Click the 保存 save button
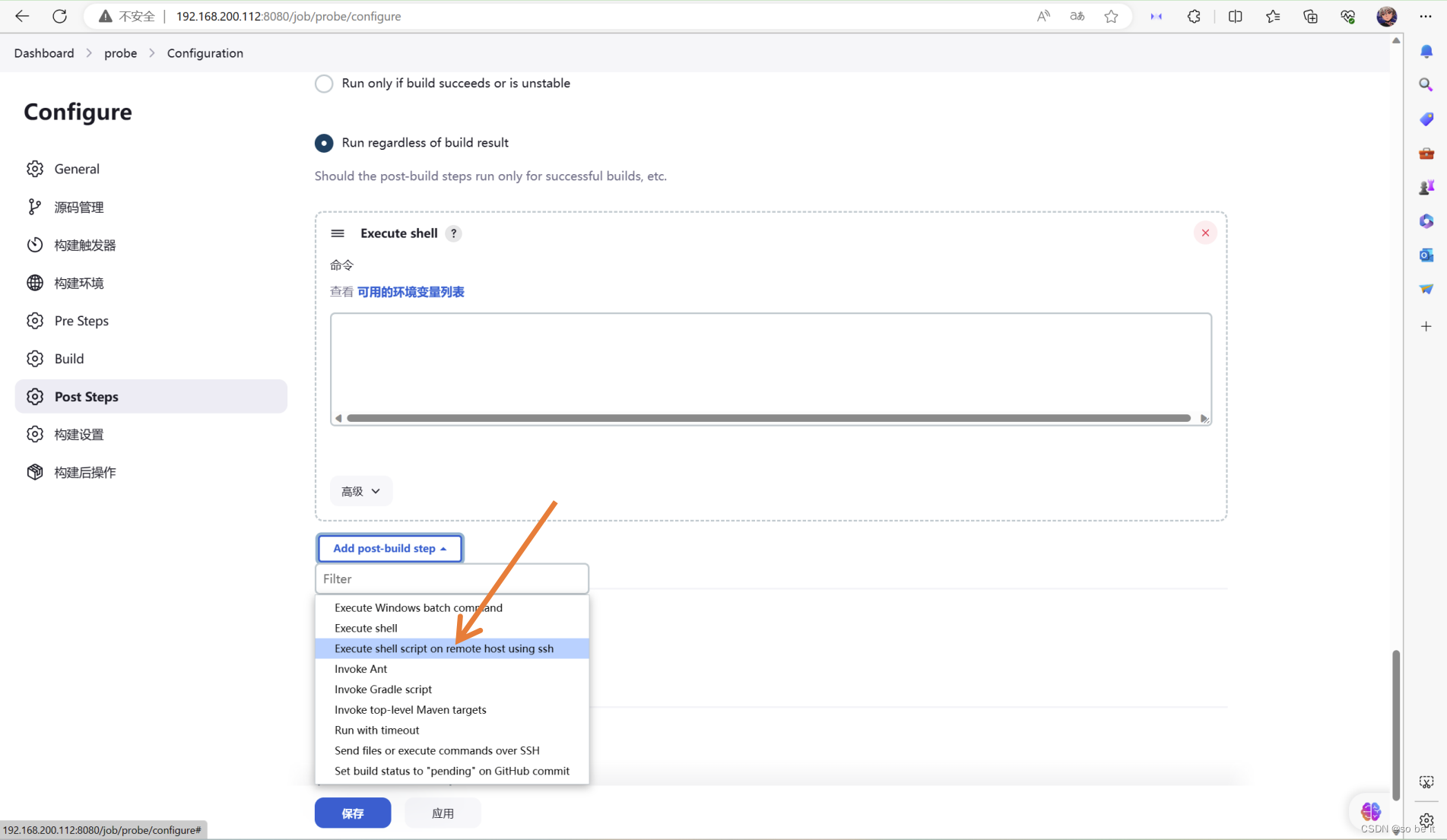 [353, 813]
